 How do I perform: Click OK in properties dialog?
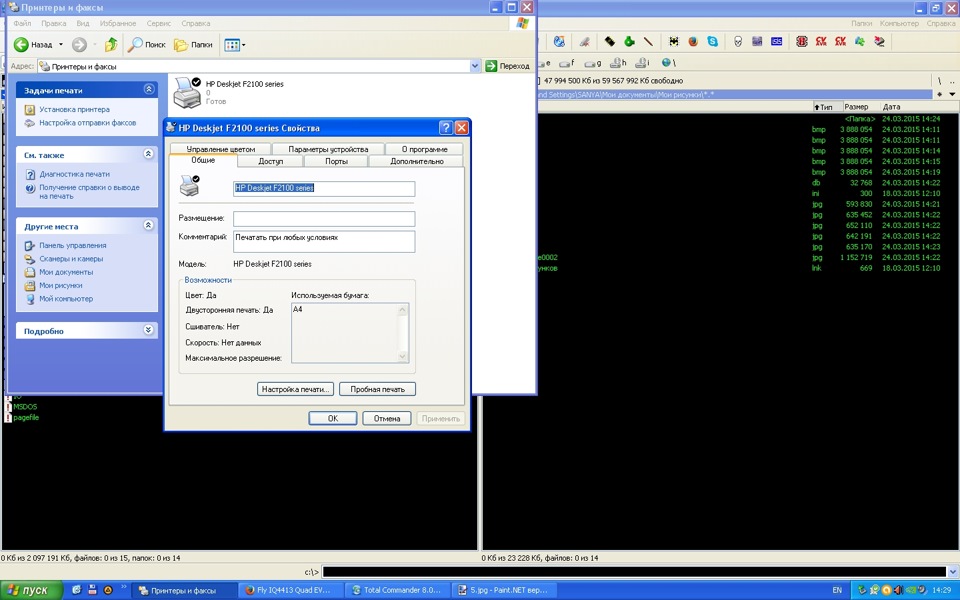coord(332,418)
